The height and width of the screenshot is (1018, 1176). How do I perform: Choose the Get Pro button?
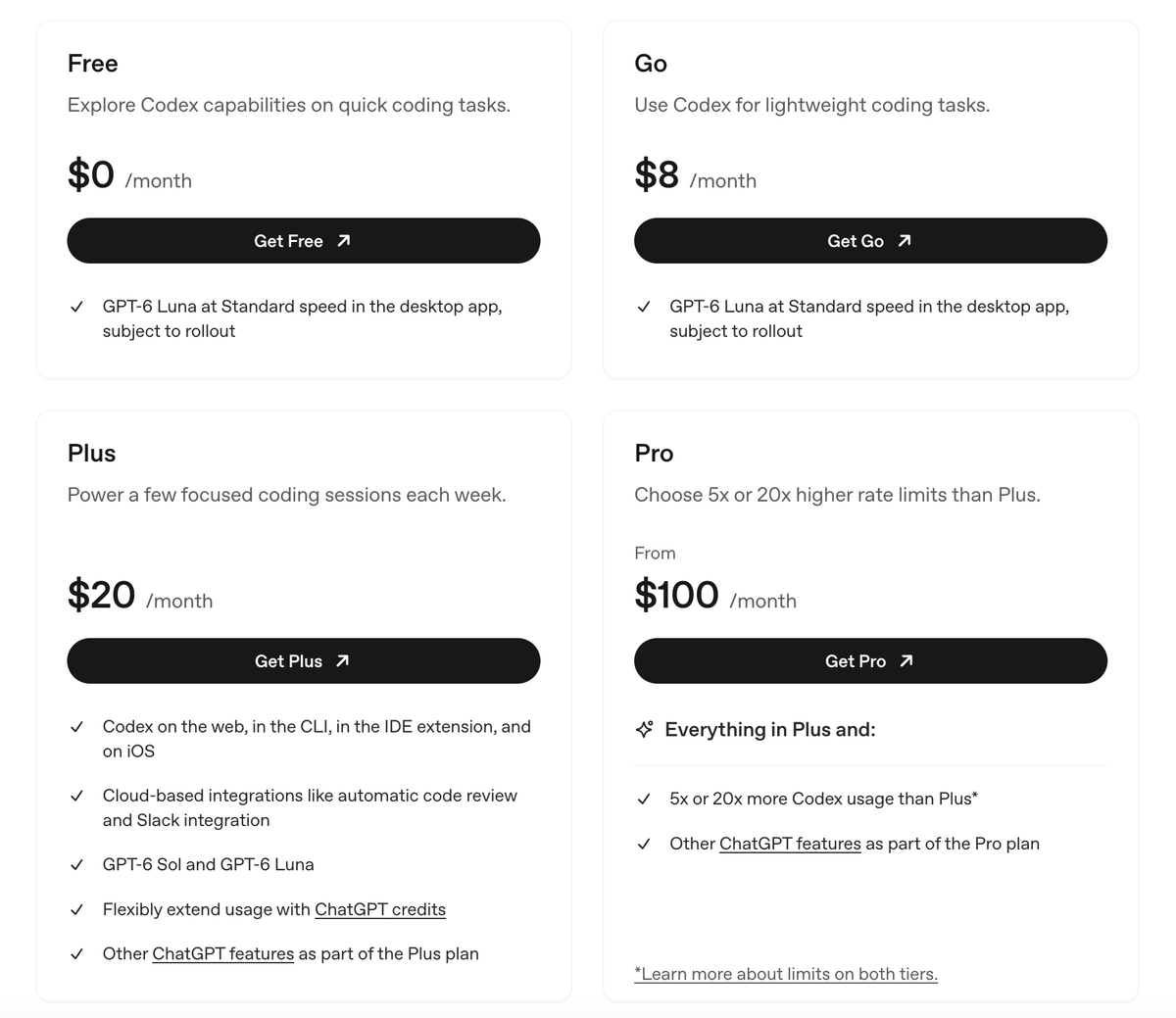pyautogui.click(x=870, y=661)
